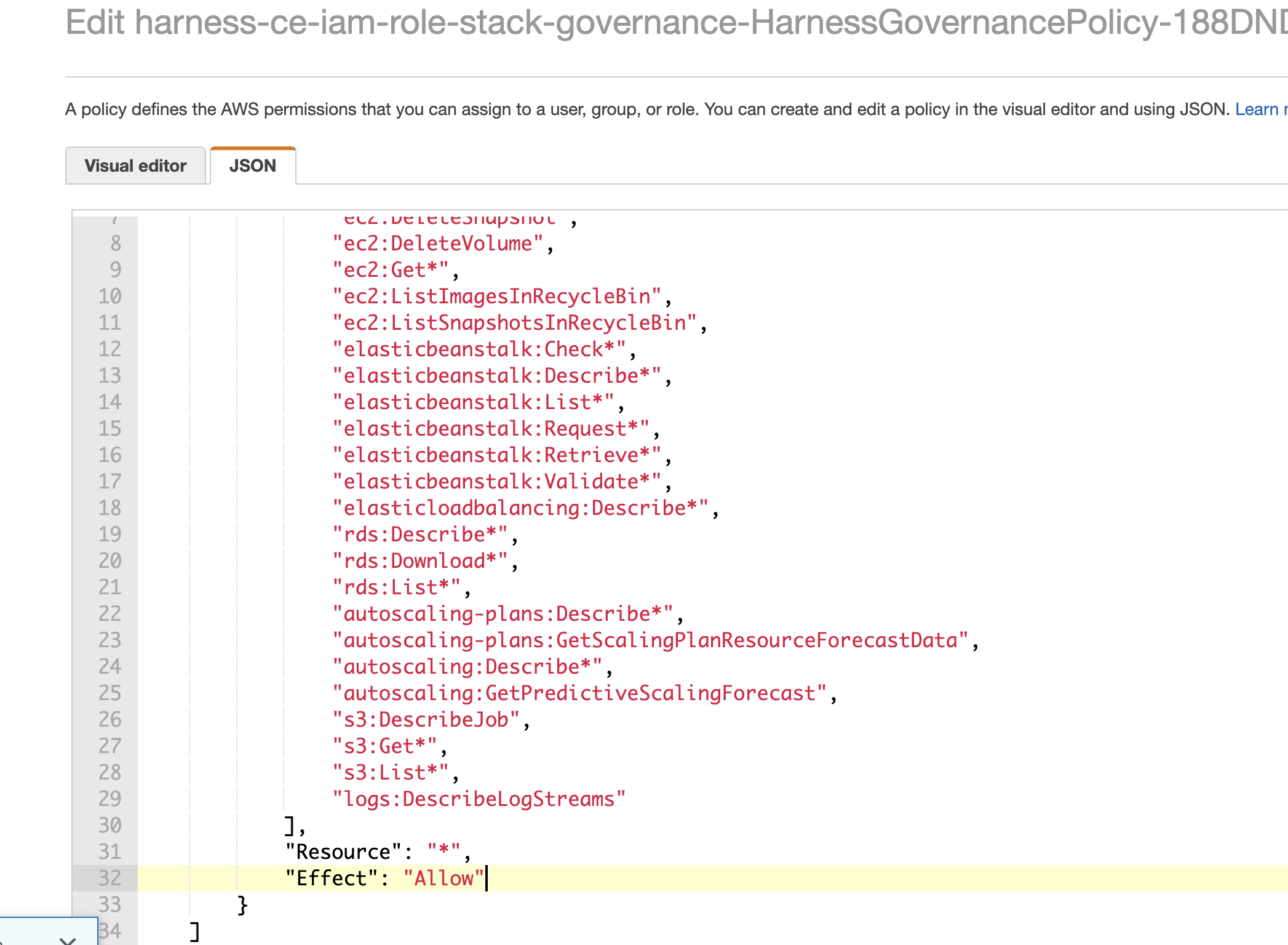
Task: Click the "Allow" effect value
Action: pos(443,879)
